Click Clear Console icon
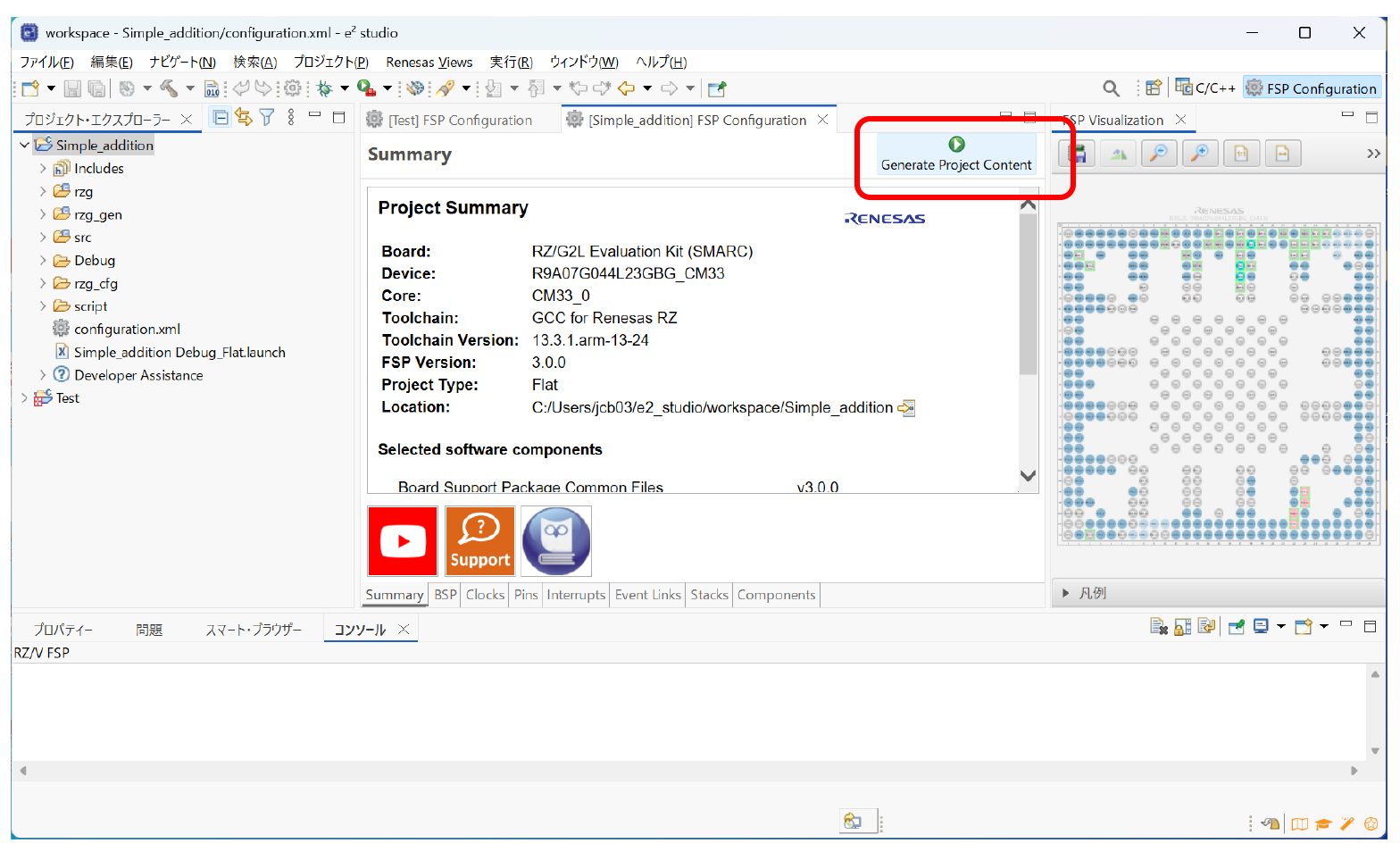Image resolution: width=1400 pixels, height=852 pixels. click(x=1159, y=627)
